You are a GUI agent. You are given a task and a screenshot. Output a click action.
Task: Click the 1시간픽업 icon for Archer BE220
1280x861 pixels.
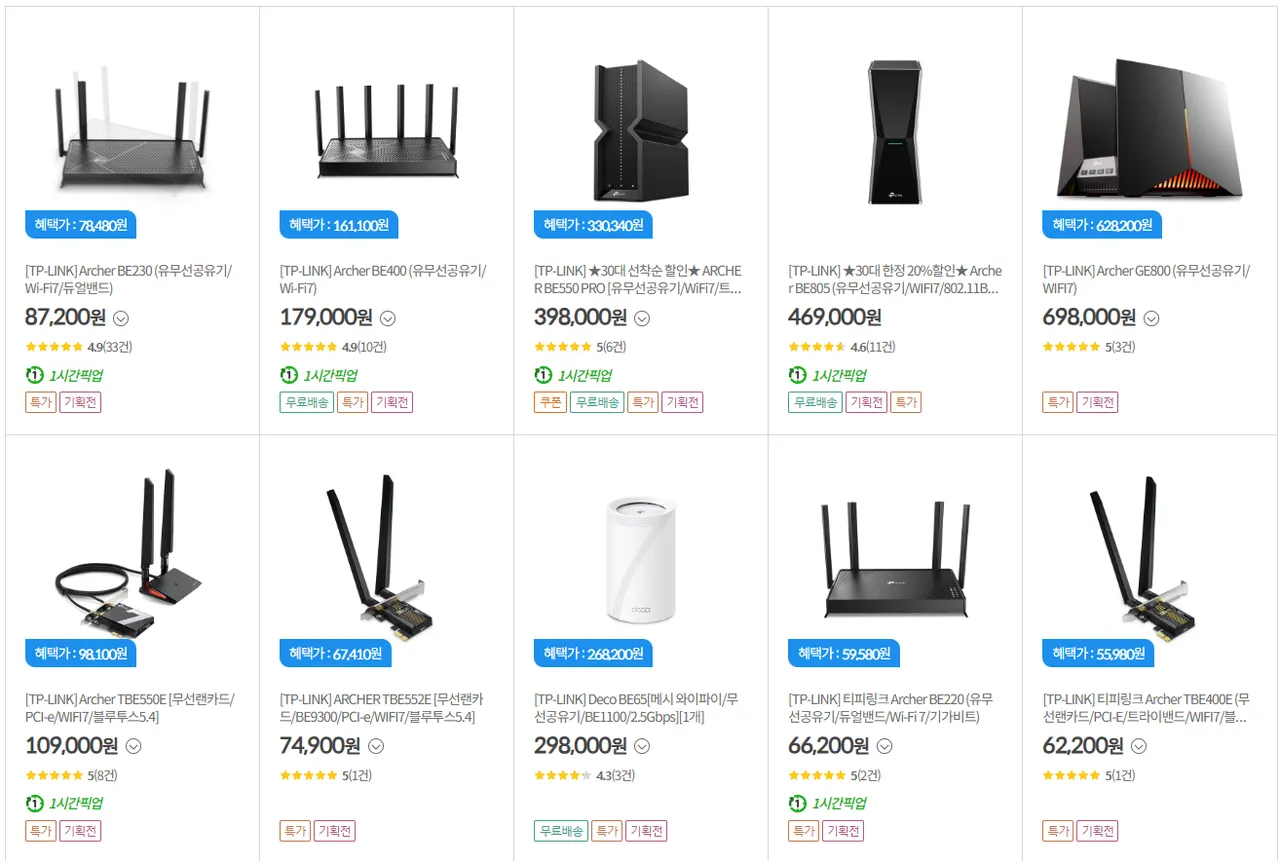point(797,803)
